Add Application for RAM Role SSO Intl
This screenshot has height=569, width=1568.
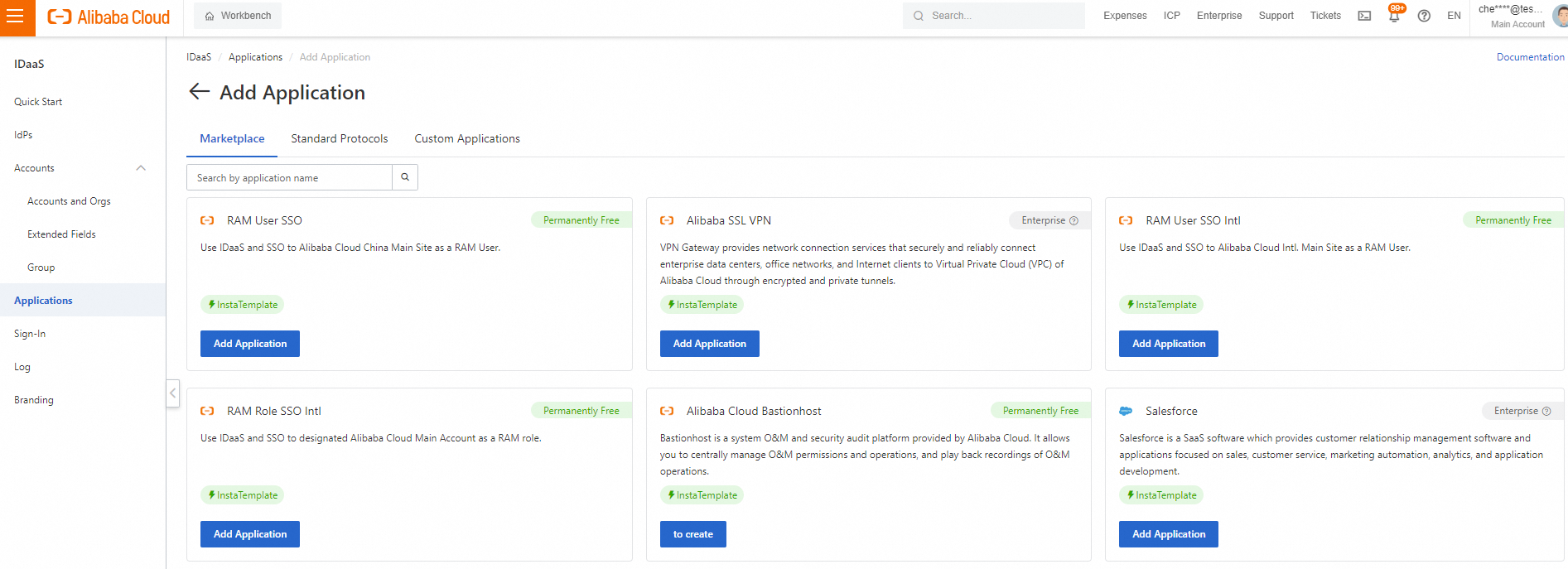tap(250, 534)
